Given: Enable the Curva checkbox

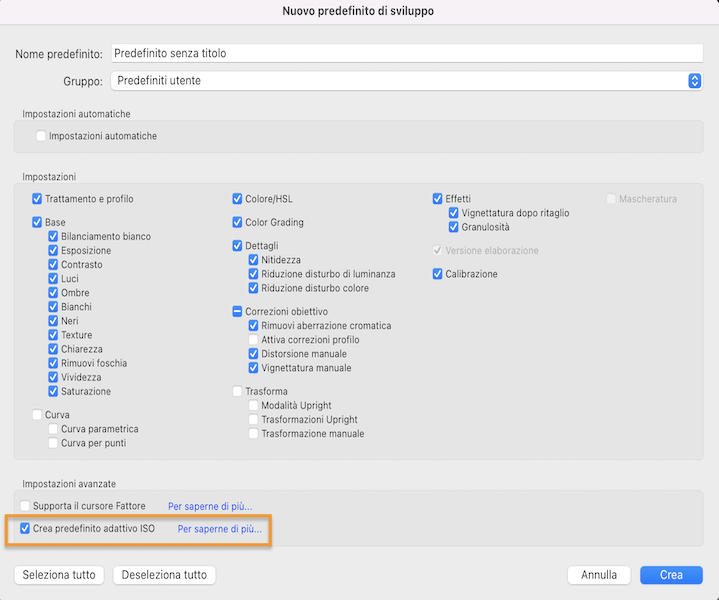Looking at the screenshot, I should (x=38, y=414).
